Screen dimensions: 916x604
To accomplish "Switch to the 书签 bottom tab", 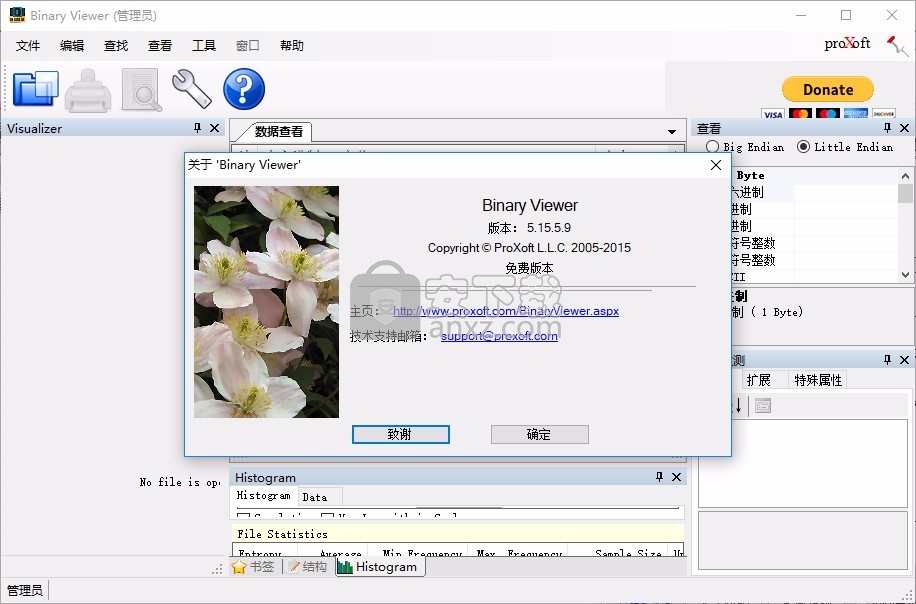I will coord(254,567).
